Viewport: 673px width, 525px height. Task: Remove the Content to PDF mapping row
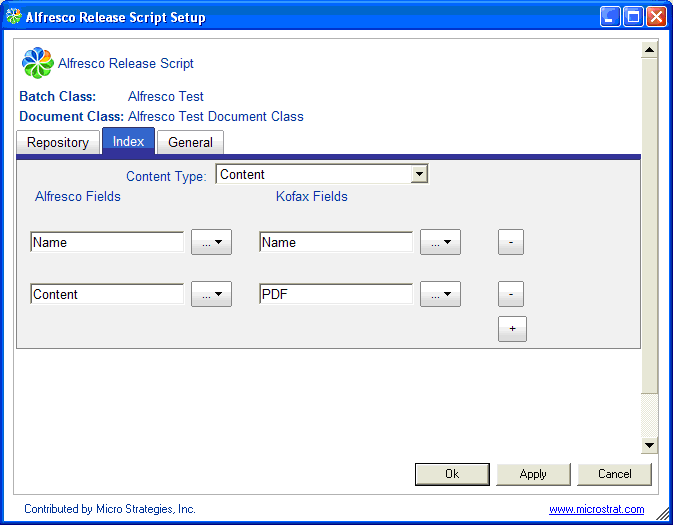(x=511, y=294)
